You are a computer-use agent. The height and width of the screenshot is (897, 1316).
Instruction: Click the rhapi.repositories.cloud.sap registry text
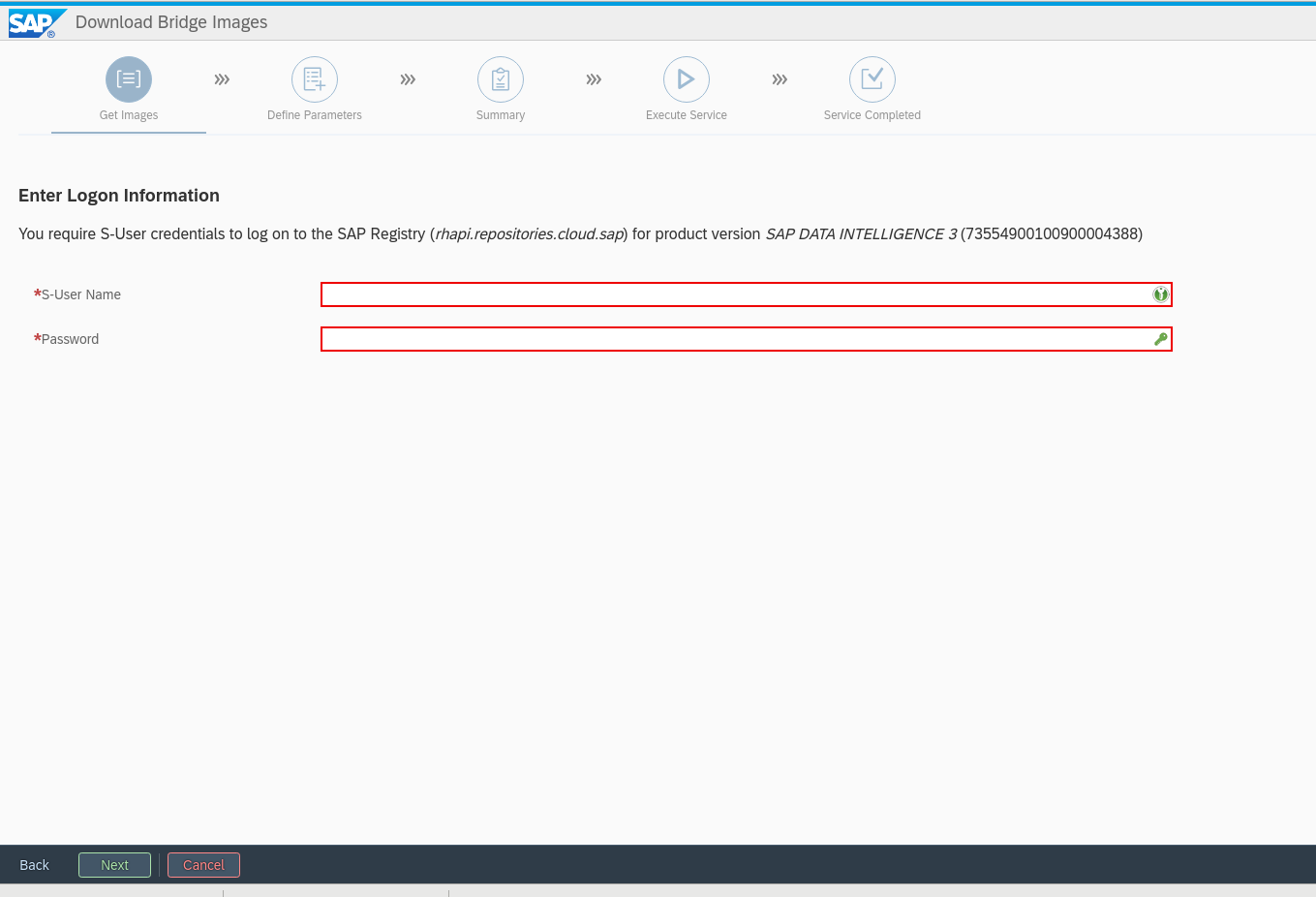(x=529, y=234)
